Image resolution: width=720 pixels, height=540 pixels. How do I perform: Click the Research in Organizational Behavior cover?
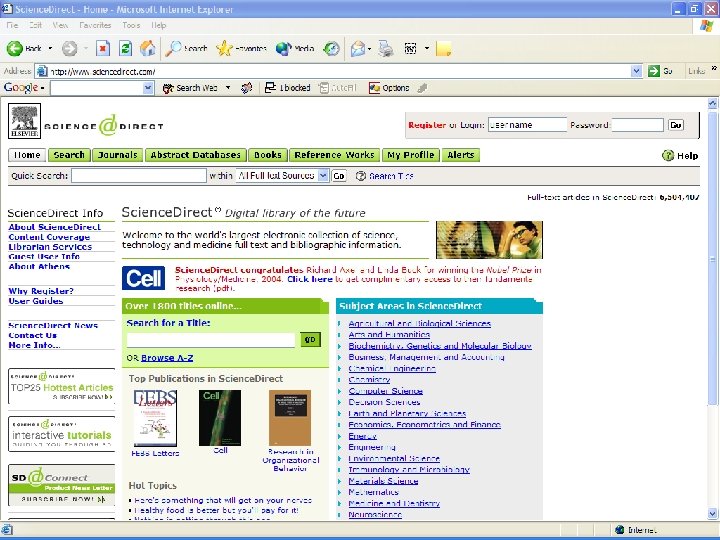tap(290, 418)
